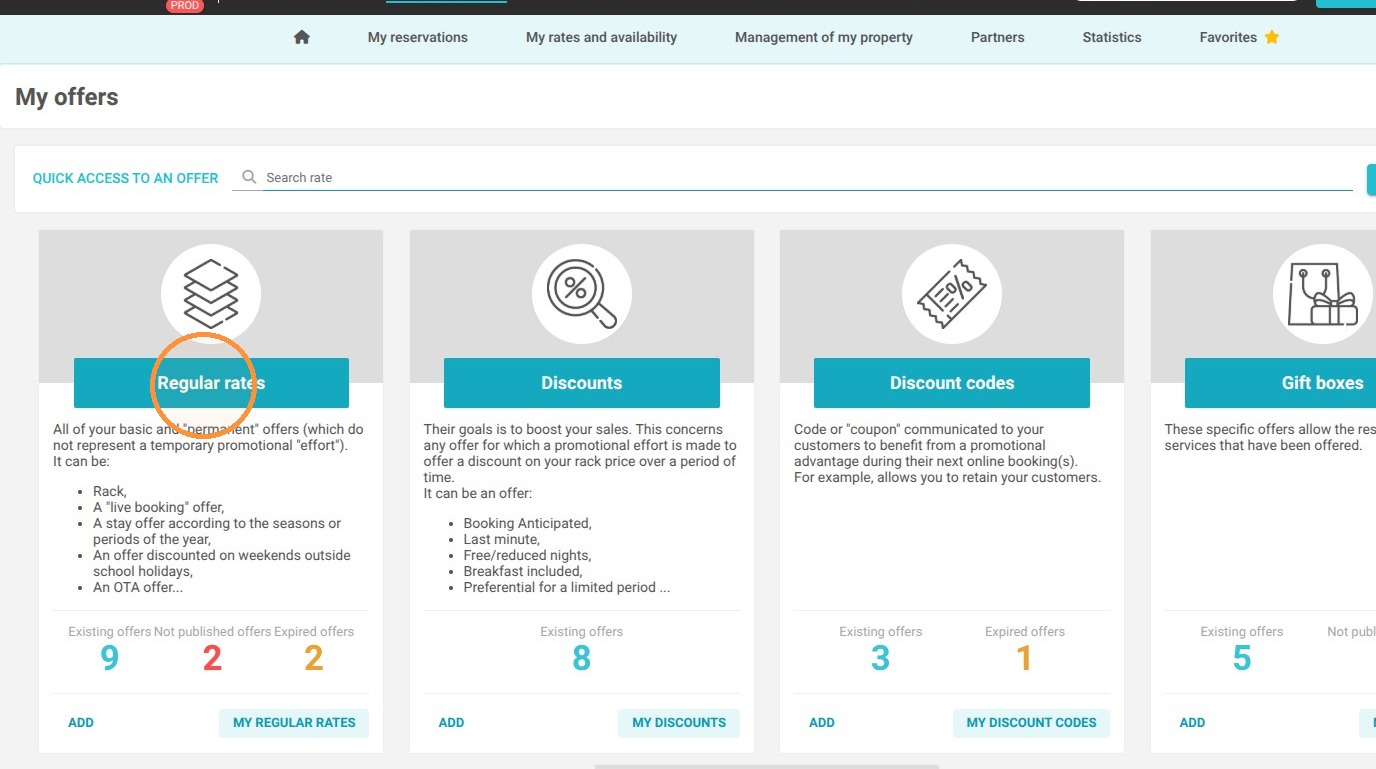
Task: Click the QUICK ACCESS TO AN OFFER label
Action: click(125, 178)
